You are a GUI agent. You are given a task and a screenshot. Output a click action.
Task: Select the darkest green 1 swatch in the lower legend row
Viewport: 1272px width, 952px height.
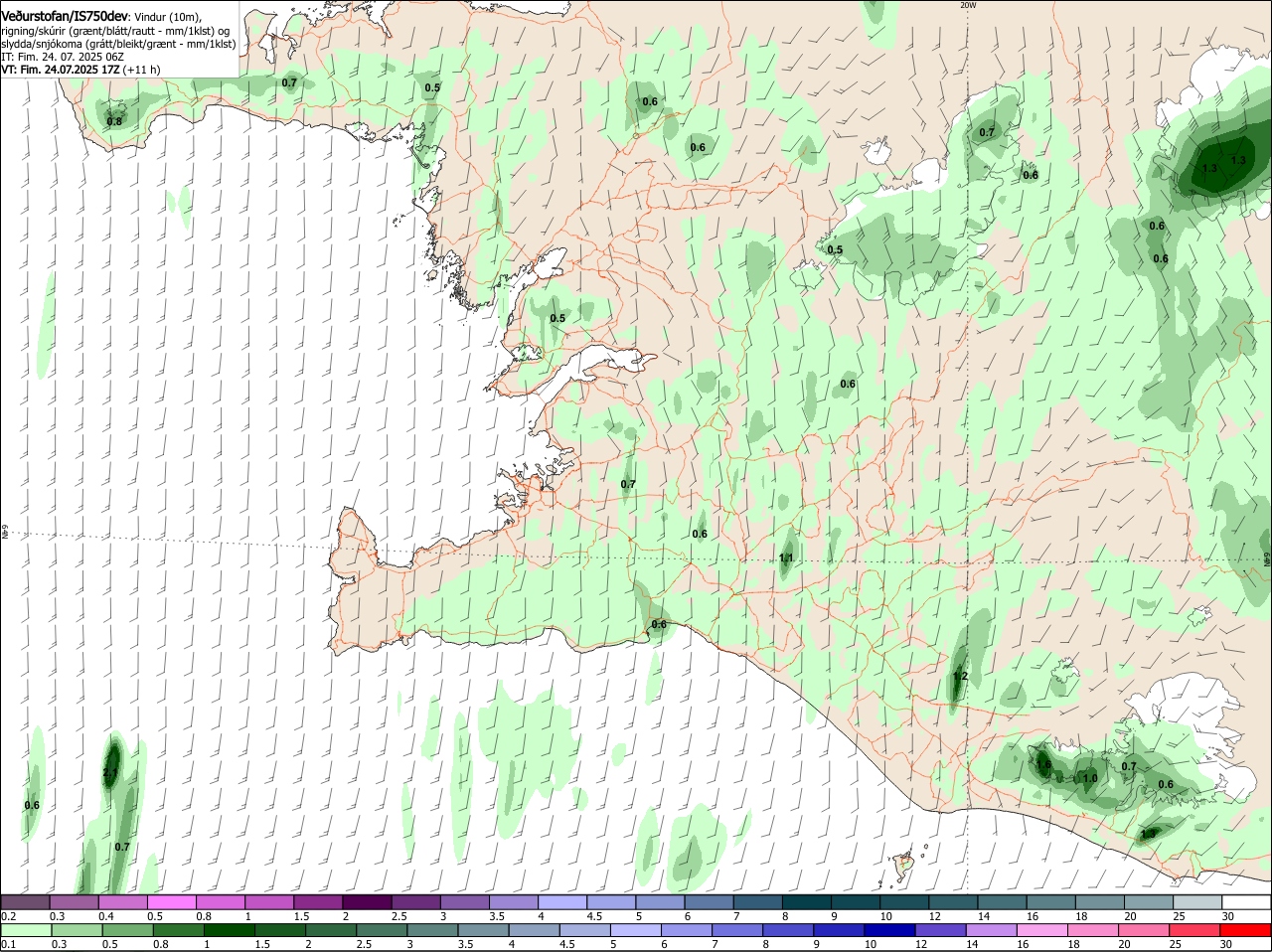click(229, 930)
